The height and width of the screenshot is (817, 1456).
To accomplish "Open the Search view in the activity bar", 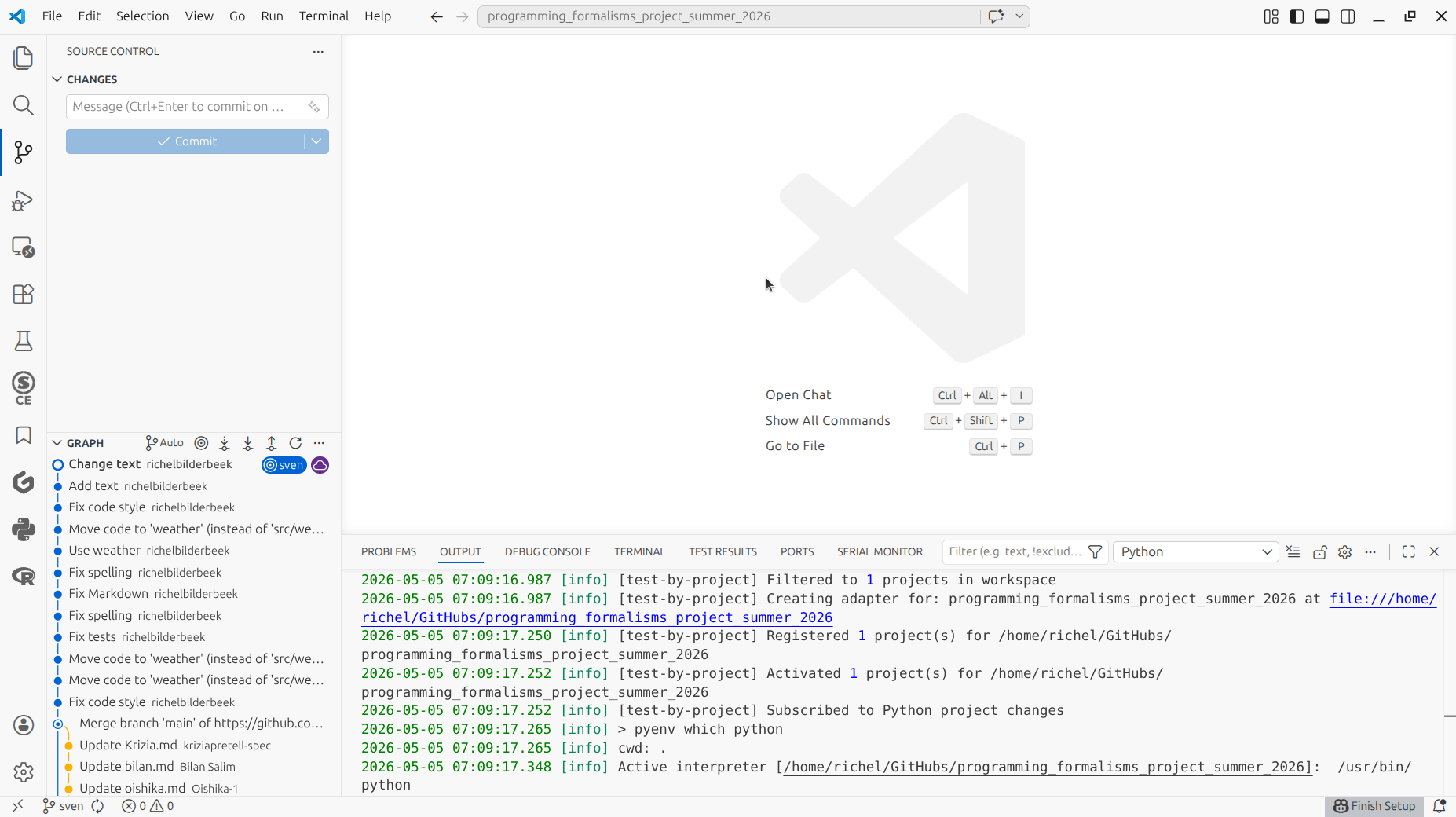I will click(24, 105).
